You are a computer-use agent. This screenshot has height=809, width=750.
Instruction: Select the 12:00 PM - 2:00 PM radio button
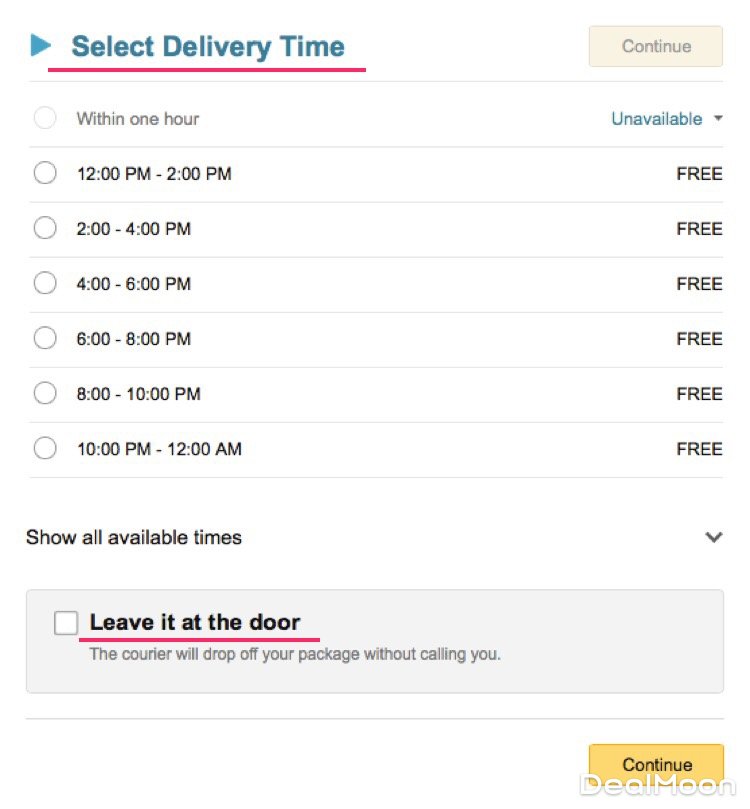click(x=45, y=174)
